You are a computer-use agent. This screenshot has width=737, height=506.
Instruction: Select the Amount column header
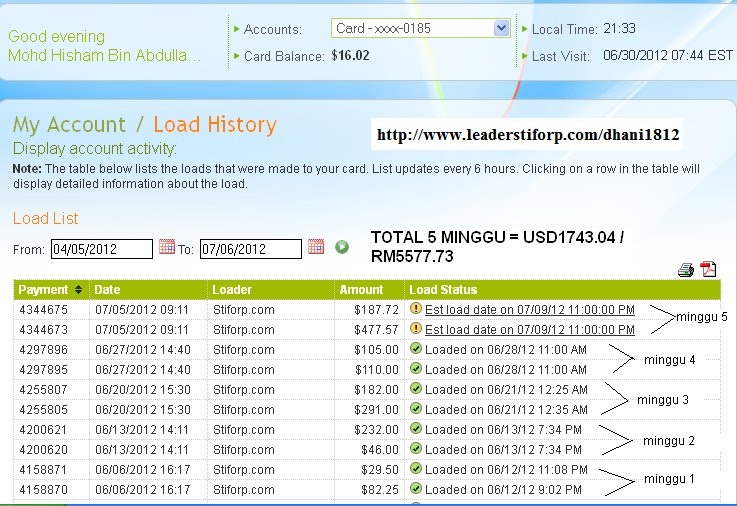tap(361, 289)
